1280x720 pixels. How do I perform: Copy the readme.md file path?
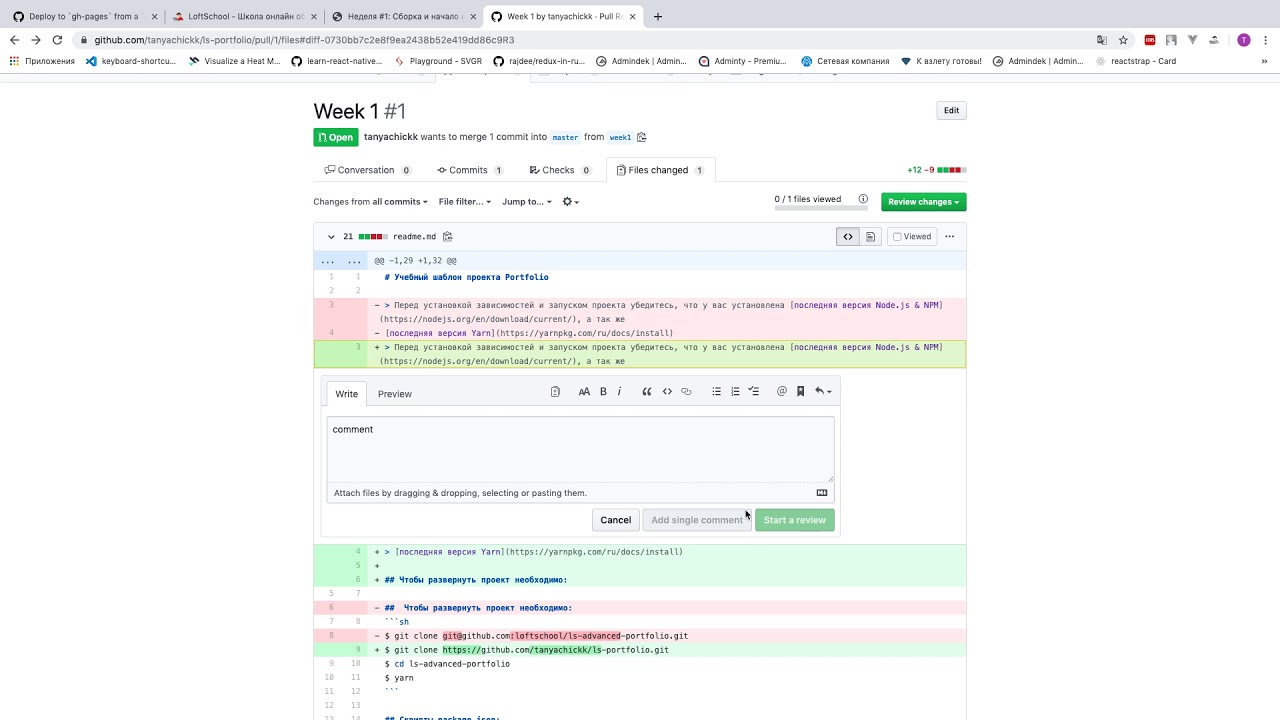[448, 237]
